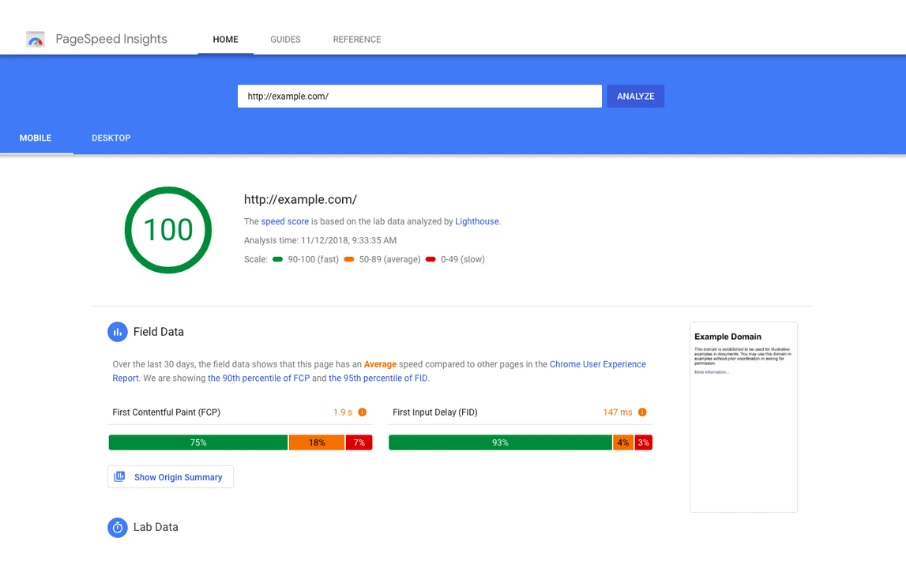Click the ANALYZE button

click(x=636, y=96)
